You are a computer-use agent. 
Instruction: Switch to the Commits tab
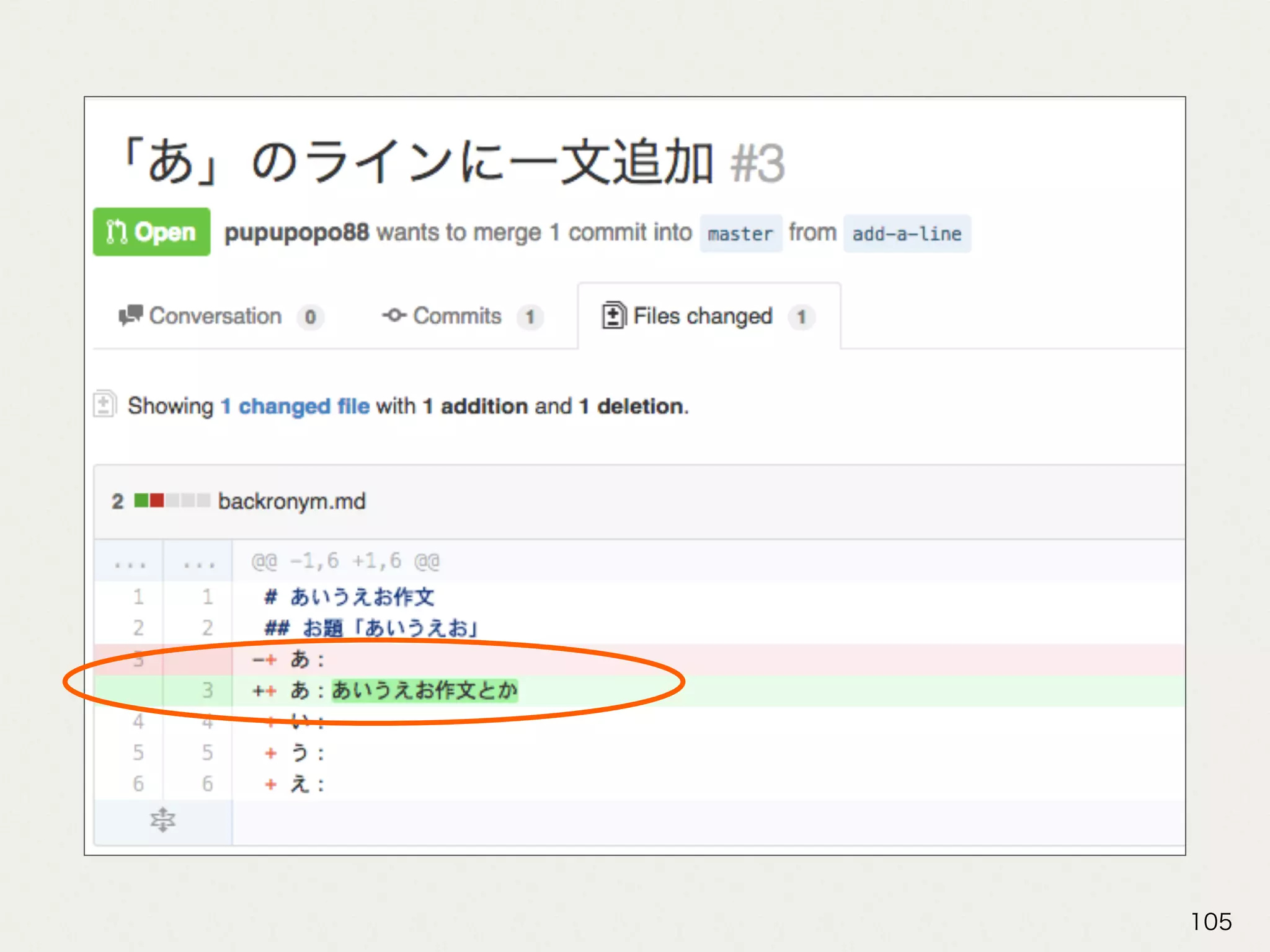click(457, 316)
